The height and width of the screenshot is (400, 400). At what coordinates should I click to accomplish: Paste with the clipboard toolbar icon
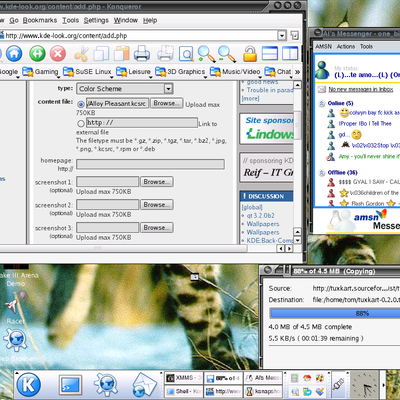coord(122,53)
